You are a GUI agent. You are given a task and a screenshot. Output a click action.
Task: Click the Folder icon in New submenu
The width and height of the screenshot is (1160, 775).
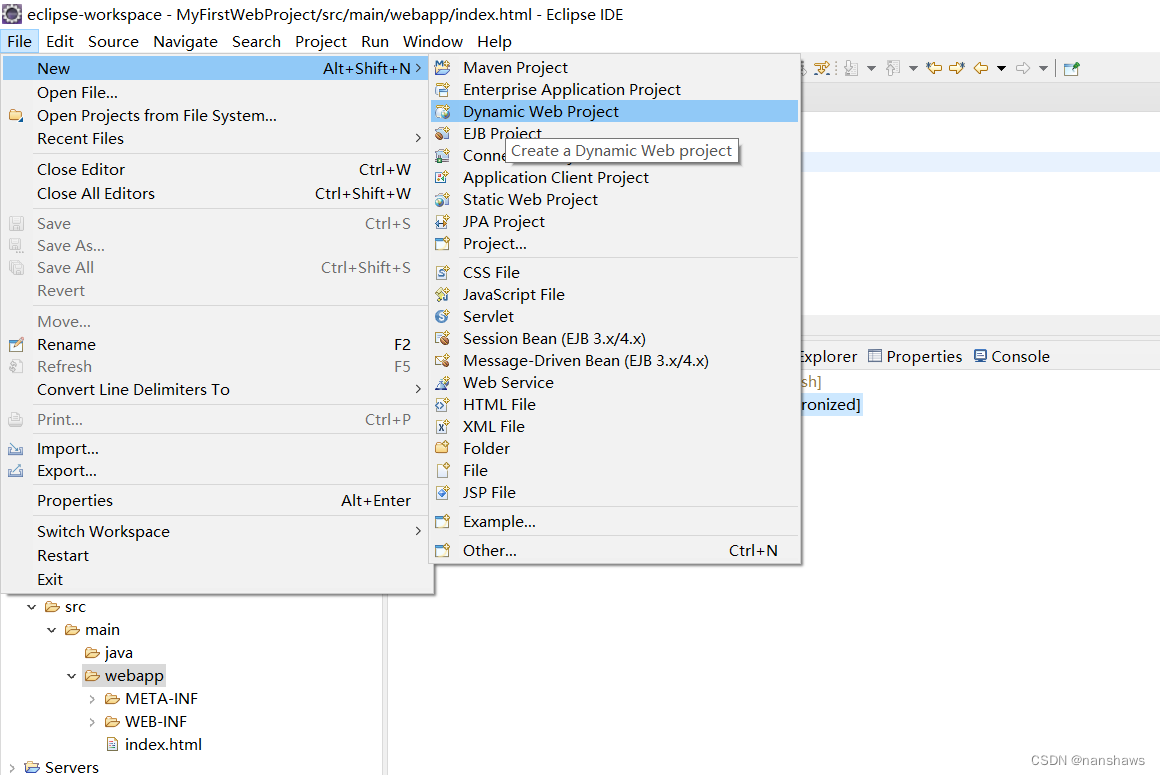442,448
